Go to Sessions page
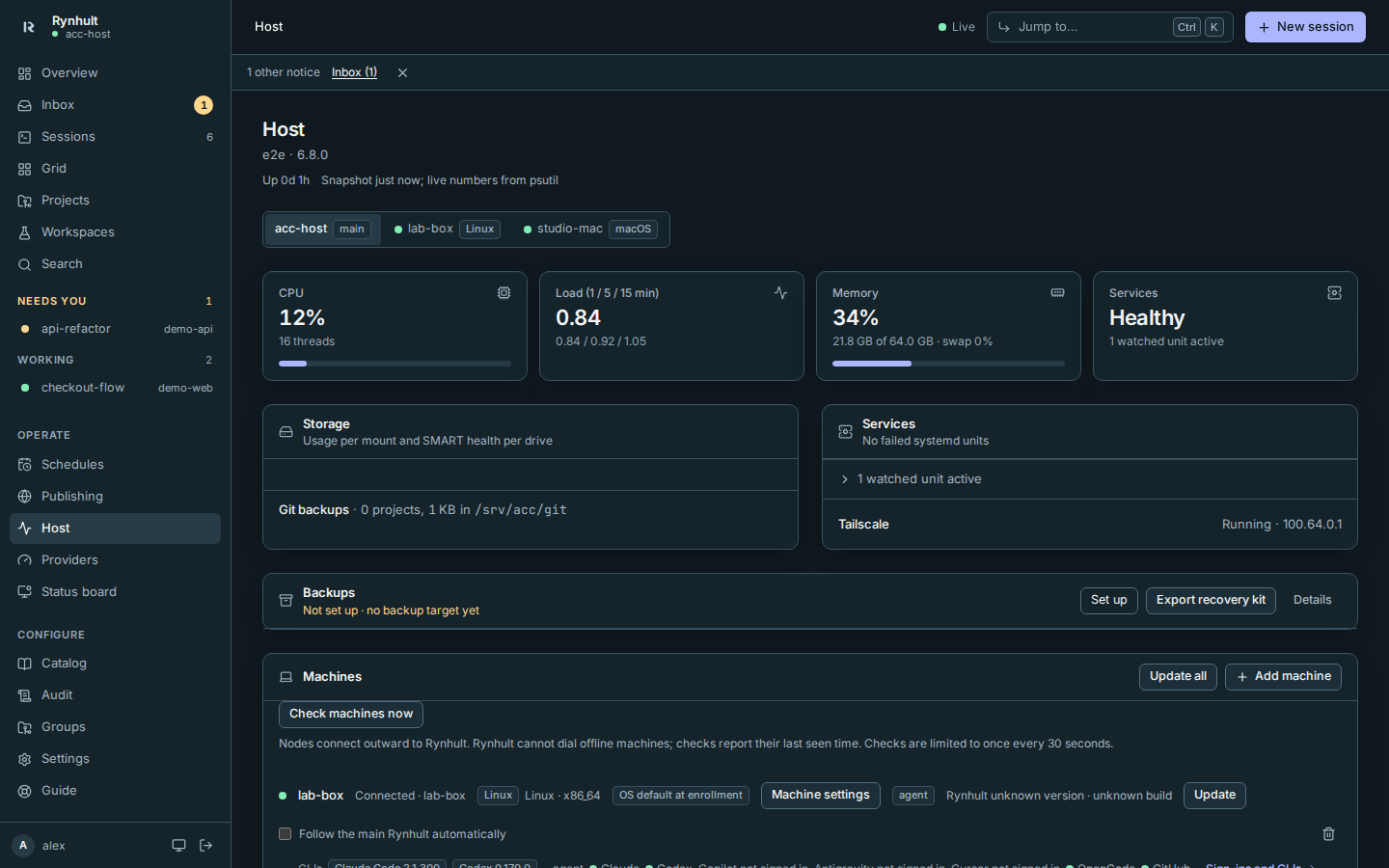Screen dimensions: 1389x868 (116, 137)
